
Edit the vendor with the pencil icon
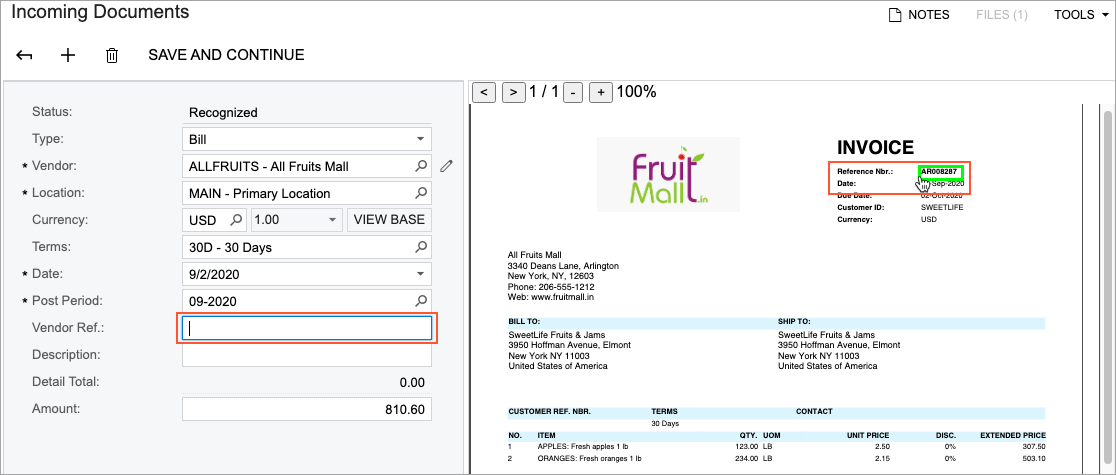pos(446,166)
